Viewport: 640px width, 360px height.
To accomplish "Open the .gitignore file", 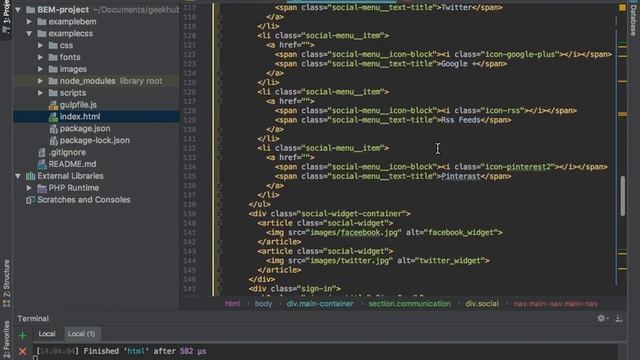I will coord(67,152).
